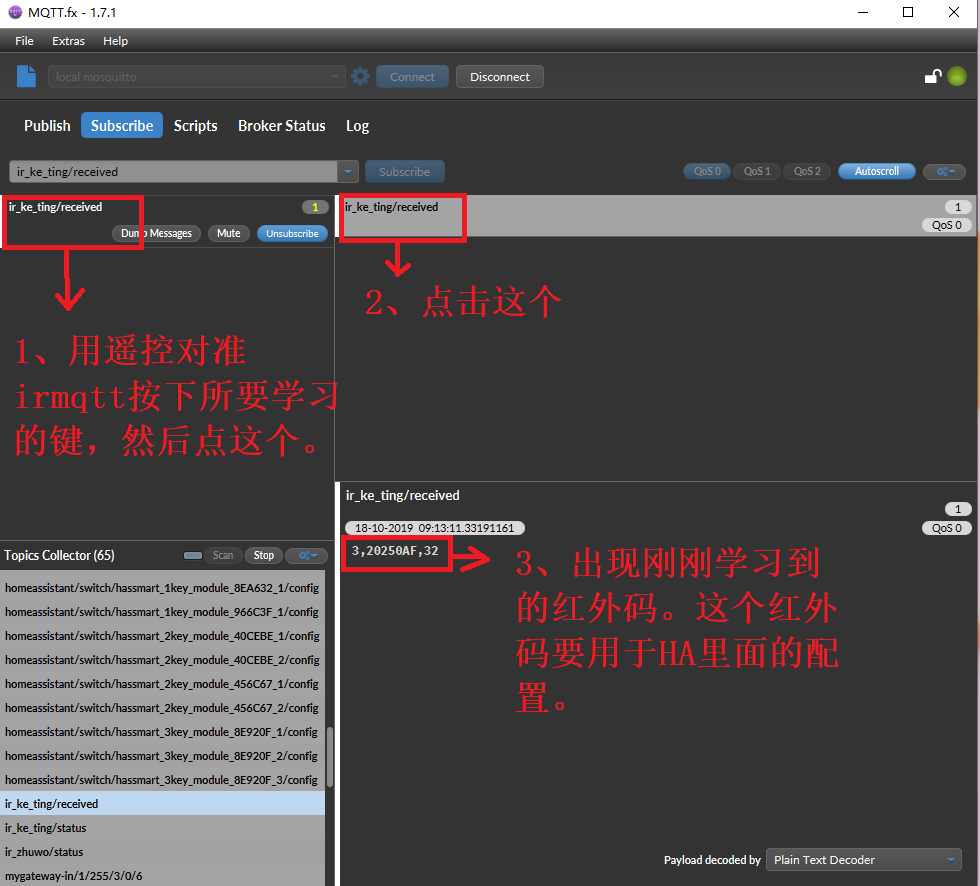The image size is (980, 886).
Task: Open subscribe settings gear dropdown near Autoscroll
Action: (944, 171)
